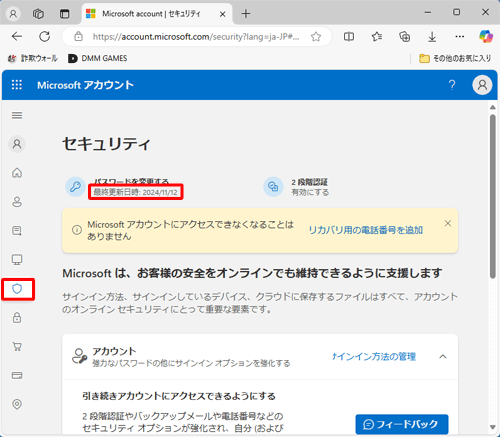Click リカバリ用の電話番号を追加 link

pyautogui.click(x=366, y=230)
